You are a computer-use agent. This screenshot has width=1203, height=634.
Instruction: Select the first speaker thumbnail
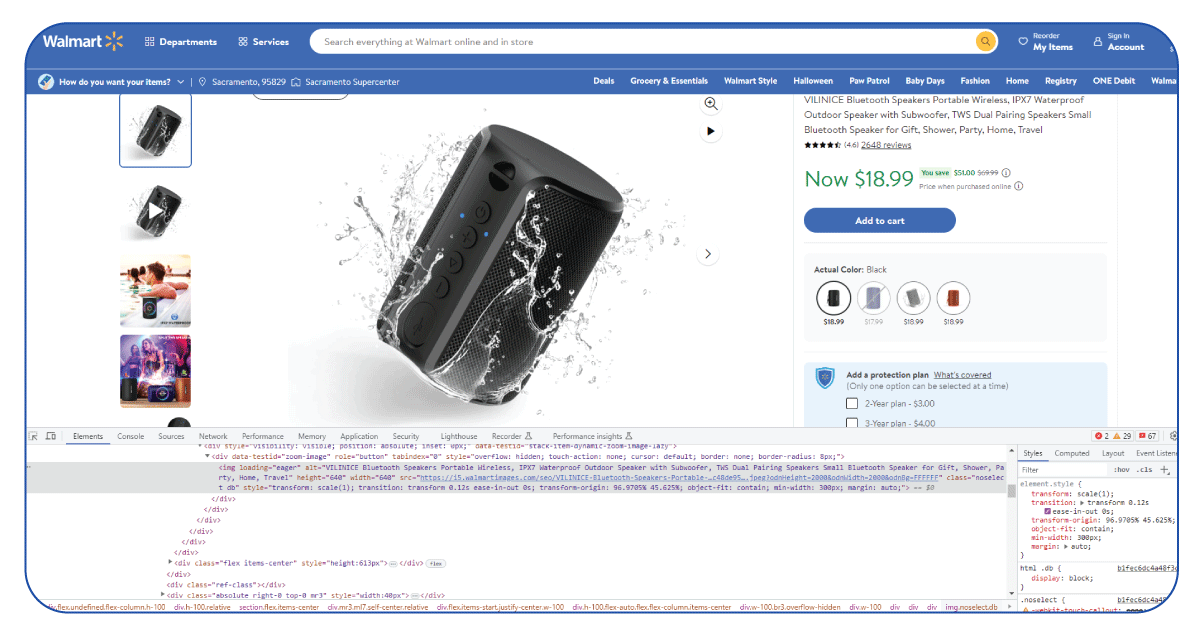(155, 130)
